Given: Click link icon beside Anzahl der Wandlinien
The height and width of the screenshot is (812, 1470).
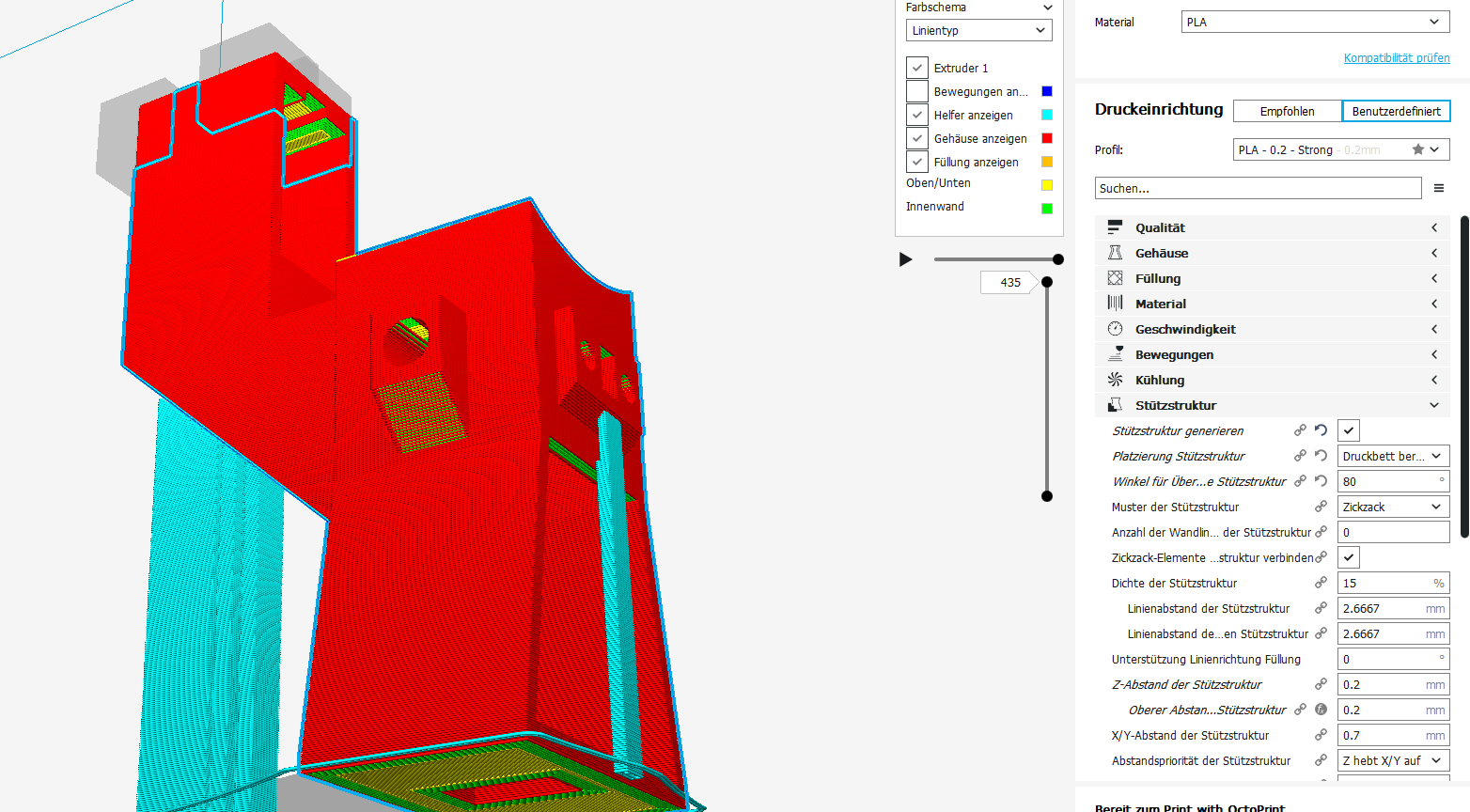Looking at the screenshot, I should click(1321, 532).
